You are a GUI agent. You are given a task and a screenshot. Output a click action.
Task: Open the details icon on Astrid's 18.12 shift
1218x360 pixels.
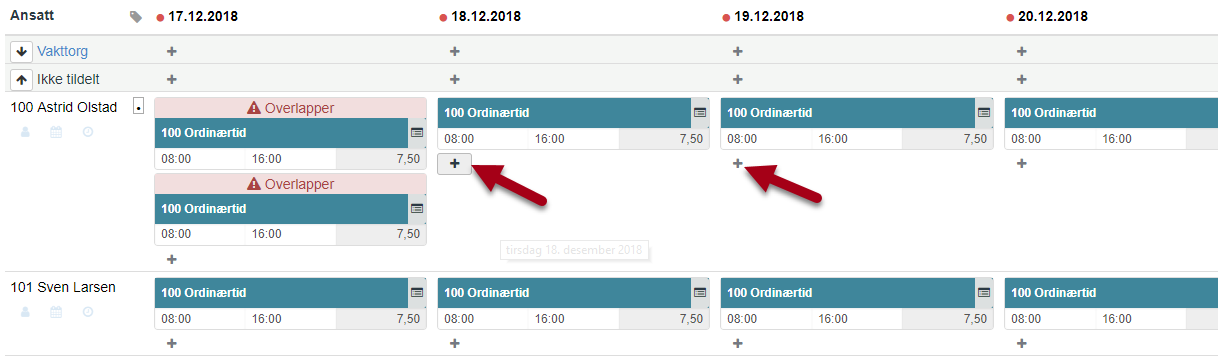(x=700, y=113)
